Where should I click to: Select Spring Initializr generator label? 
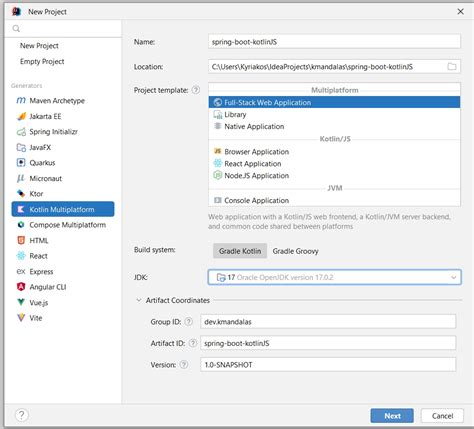point(53,132)
